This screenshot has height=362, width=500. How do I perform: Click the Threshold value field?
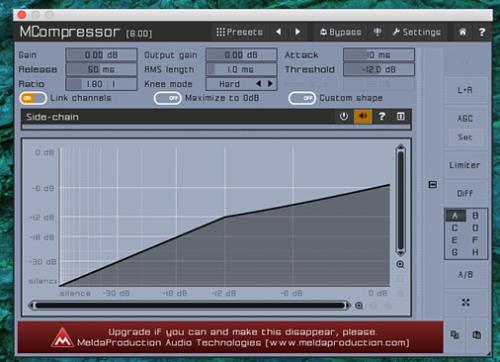(x=379, y=69)
